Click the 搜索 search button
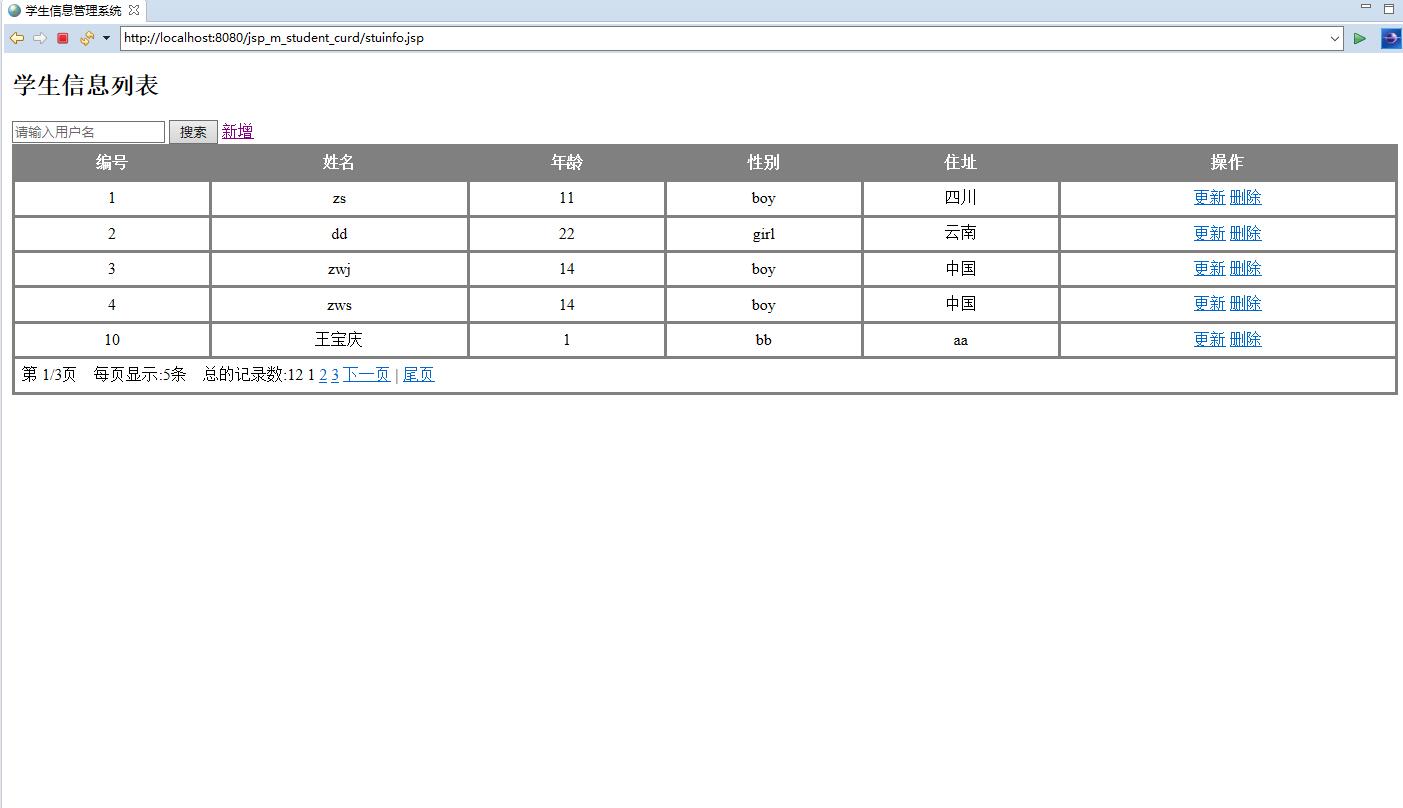Viewport: 1403px width, 808px height. 193,131
